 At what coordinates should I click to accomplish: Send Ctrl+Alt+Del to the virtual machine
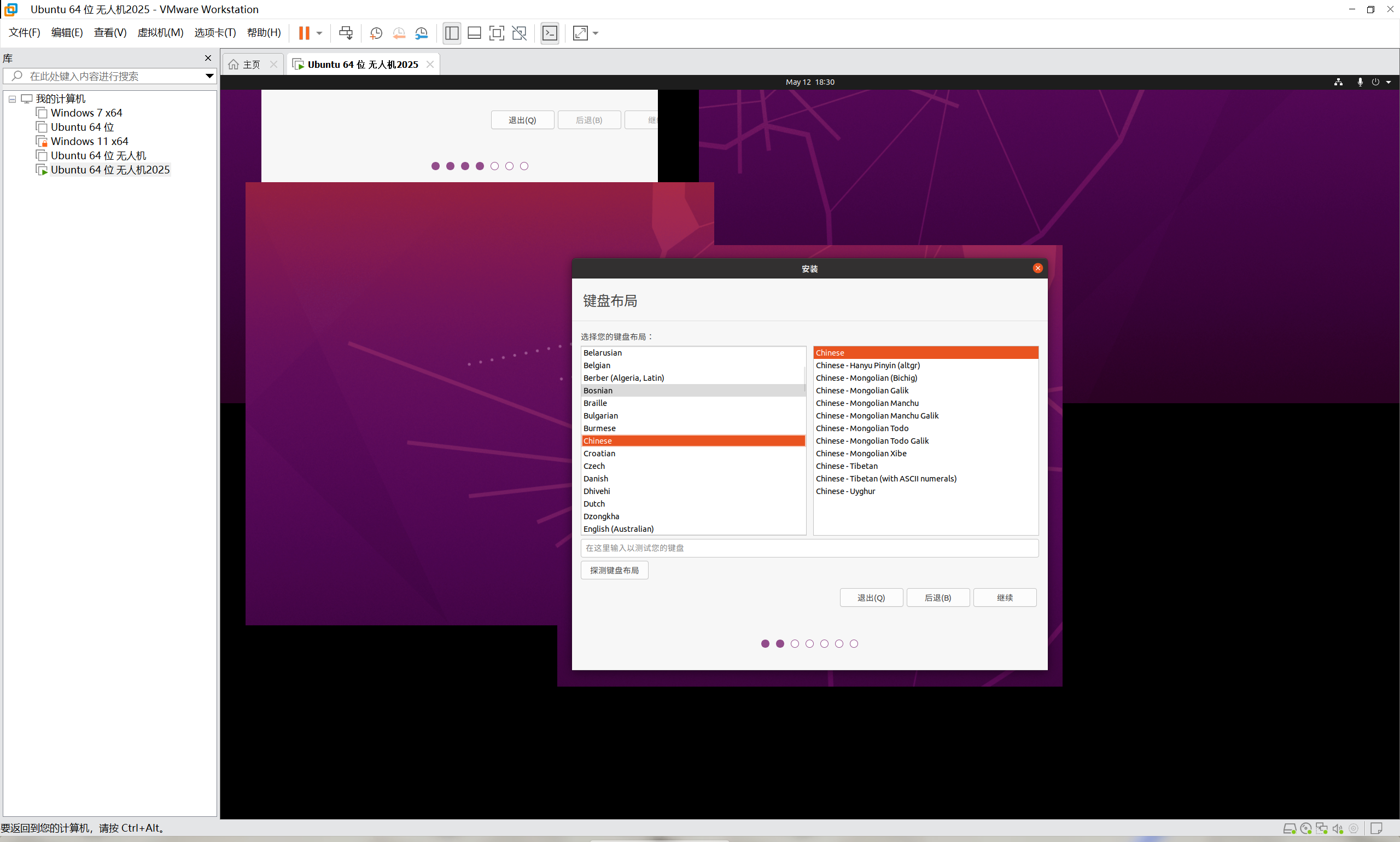[x=345, y=33]
